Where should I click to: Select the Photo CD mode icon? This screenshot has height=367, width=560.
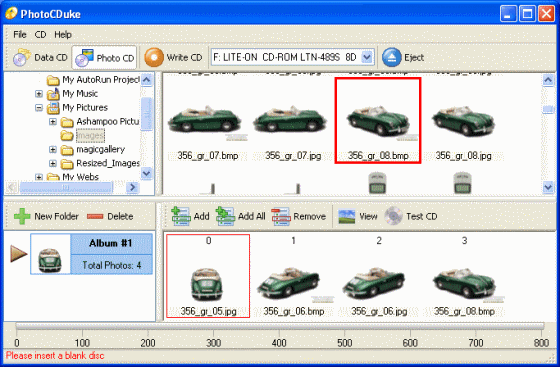(x=84, y=57)
